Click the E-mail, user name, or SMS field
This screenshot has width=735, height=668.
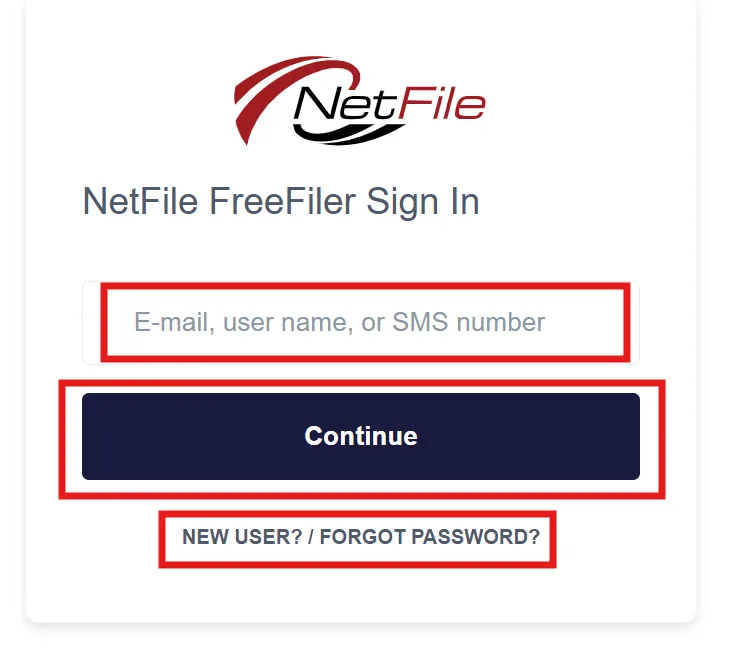pos(360,323)
